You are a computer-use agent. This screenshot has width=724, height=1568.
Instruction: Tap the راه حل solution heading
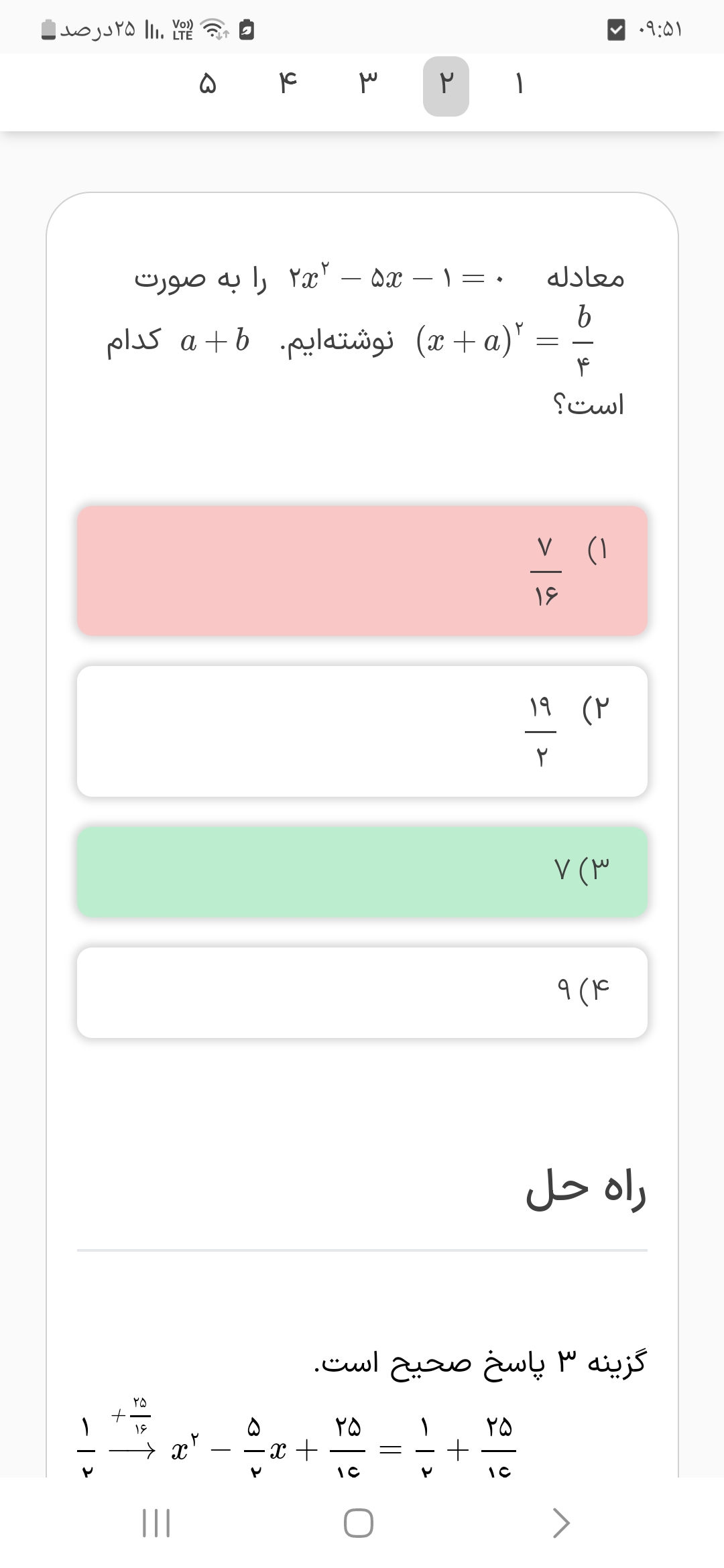coord(585,1189)
